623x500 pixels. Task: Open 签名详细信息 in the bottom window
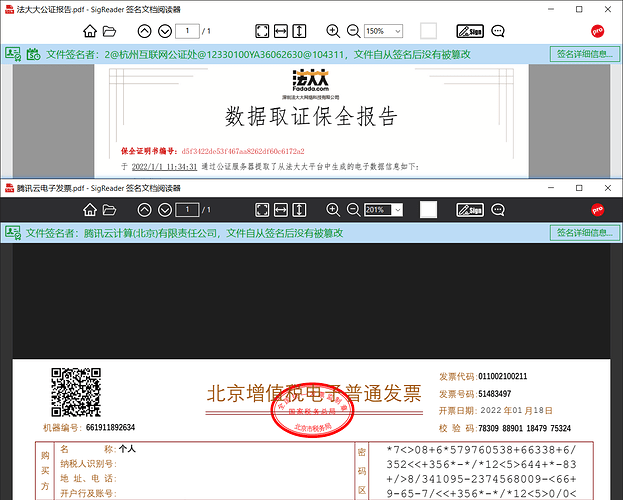click(x=584, y=233)
